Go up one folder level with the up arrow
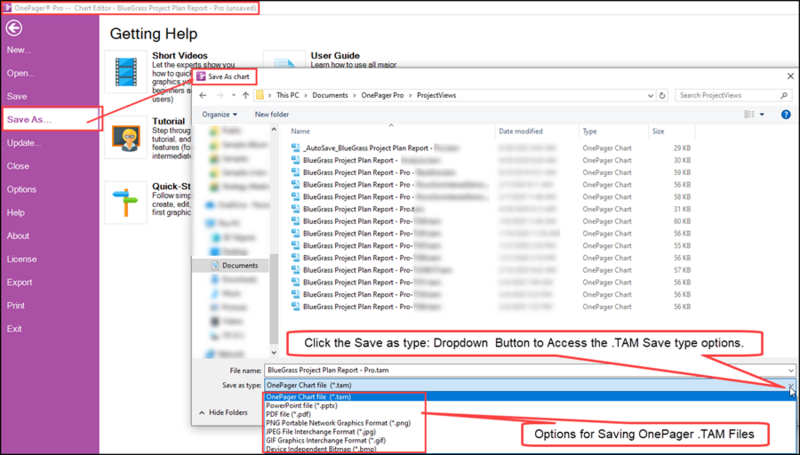 pyautogui.click(x=245, y=95)
